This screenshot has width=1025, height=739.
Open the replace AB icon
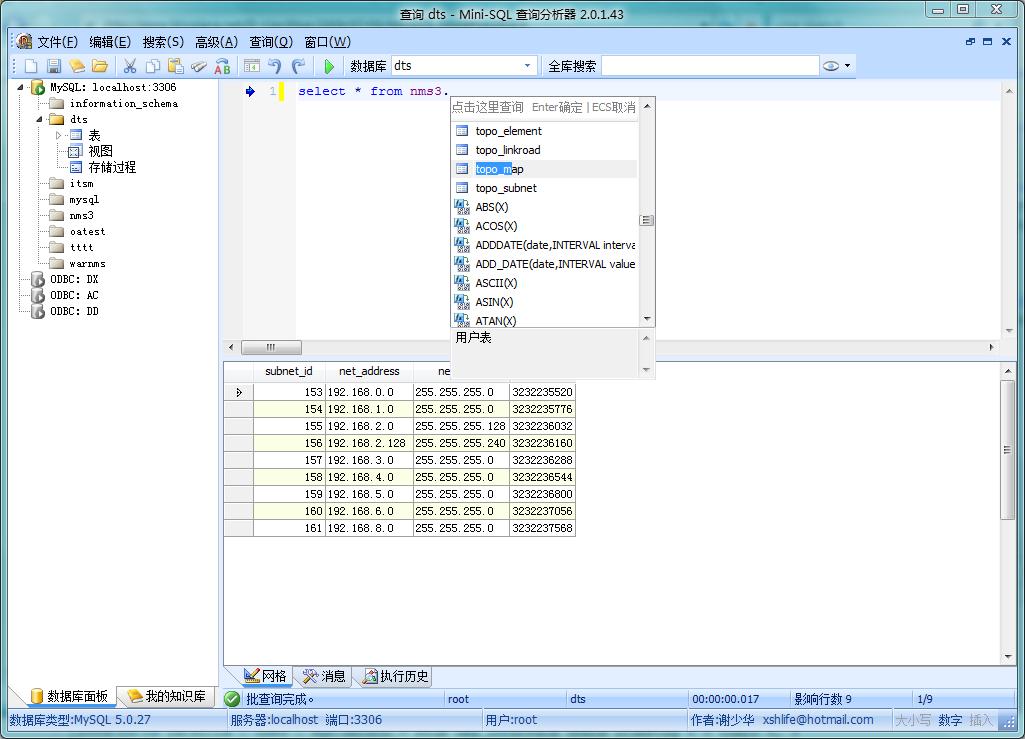(x=222, y=66)
